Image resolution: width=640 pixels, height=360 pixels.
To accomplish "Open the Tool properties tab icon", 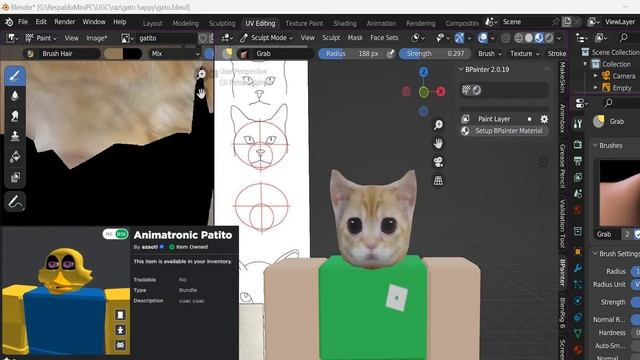I will point(578,124).
